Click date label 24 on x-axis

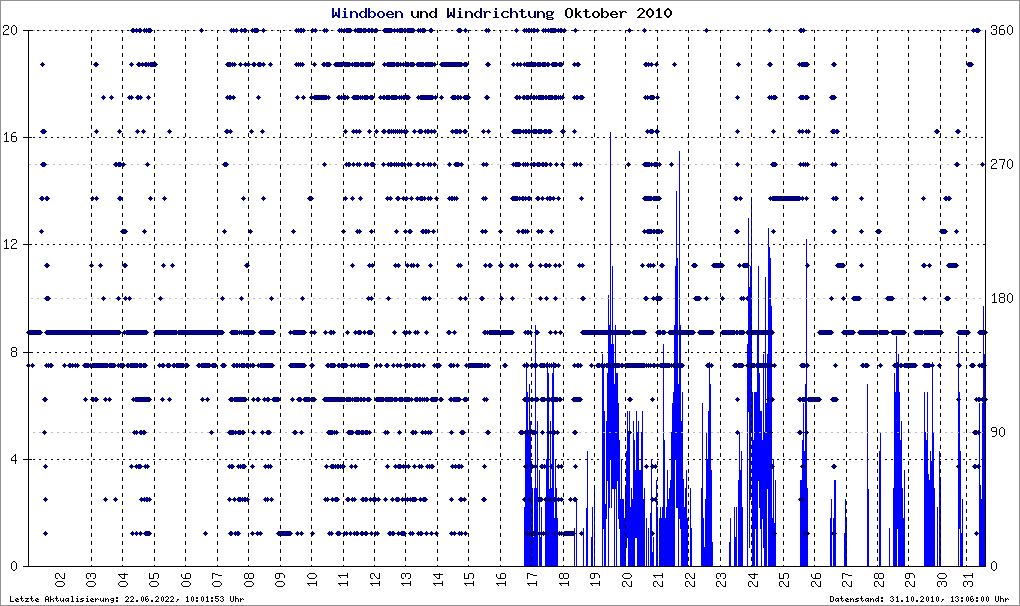point(753,579)
